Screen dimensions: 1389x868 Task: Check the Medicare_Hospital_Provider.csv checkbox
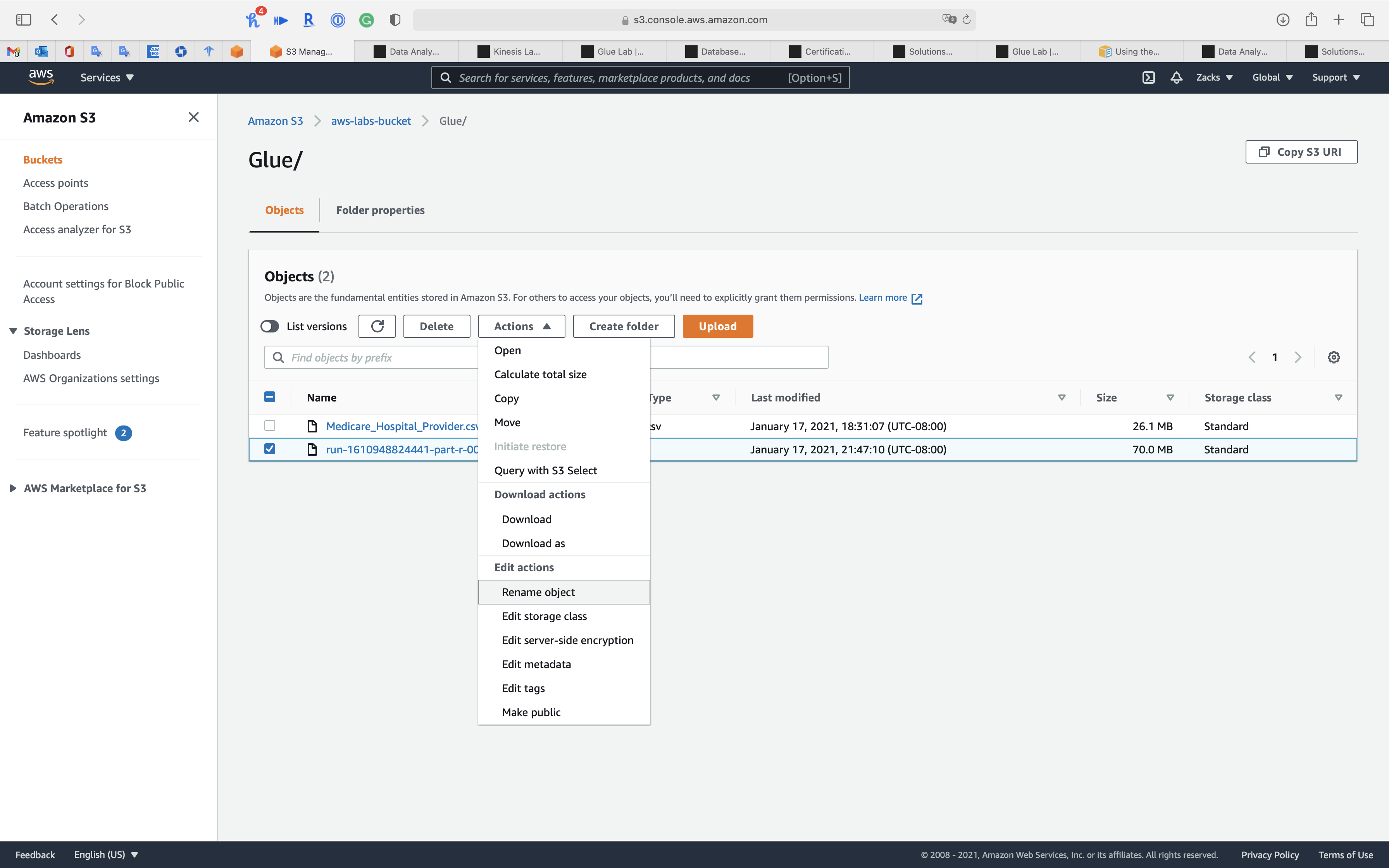pos(270,425)
